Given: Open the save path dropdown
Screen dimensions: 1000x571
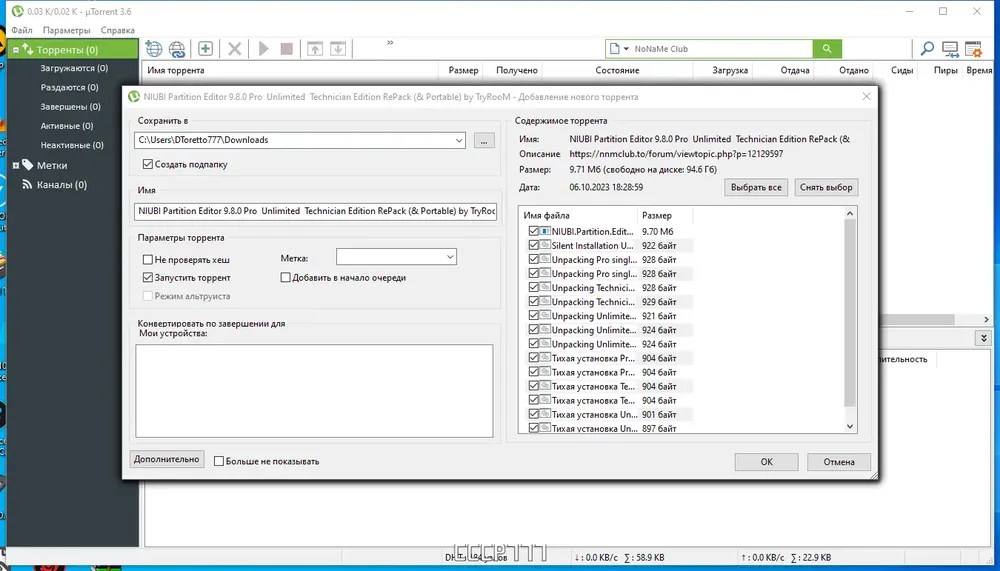Looking at the screenshot, I should click(459, 140).
